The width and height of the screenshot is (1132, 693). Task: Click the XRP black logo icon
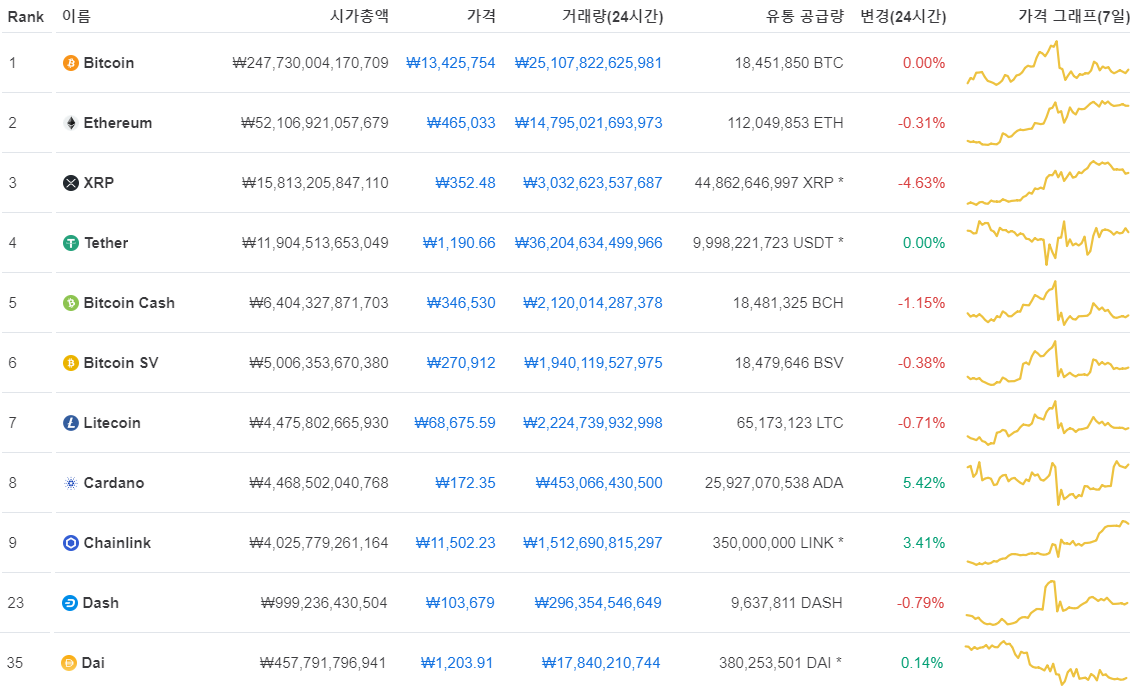[71, 183]
